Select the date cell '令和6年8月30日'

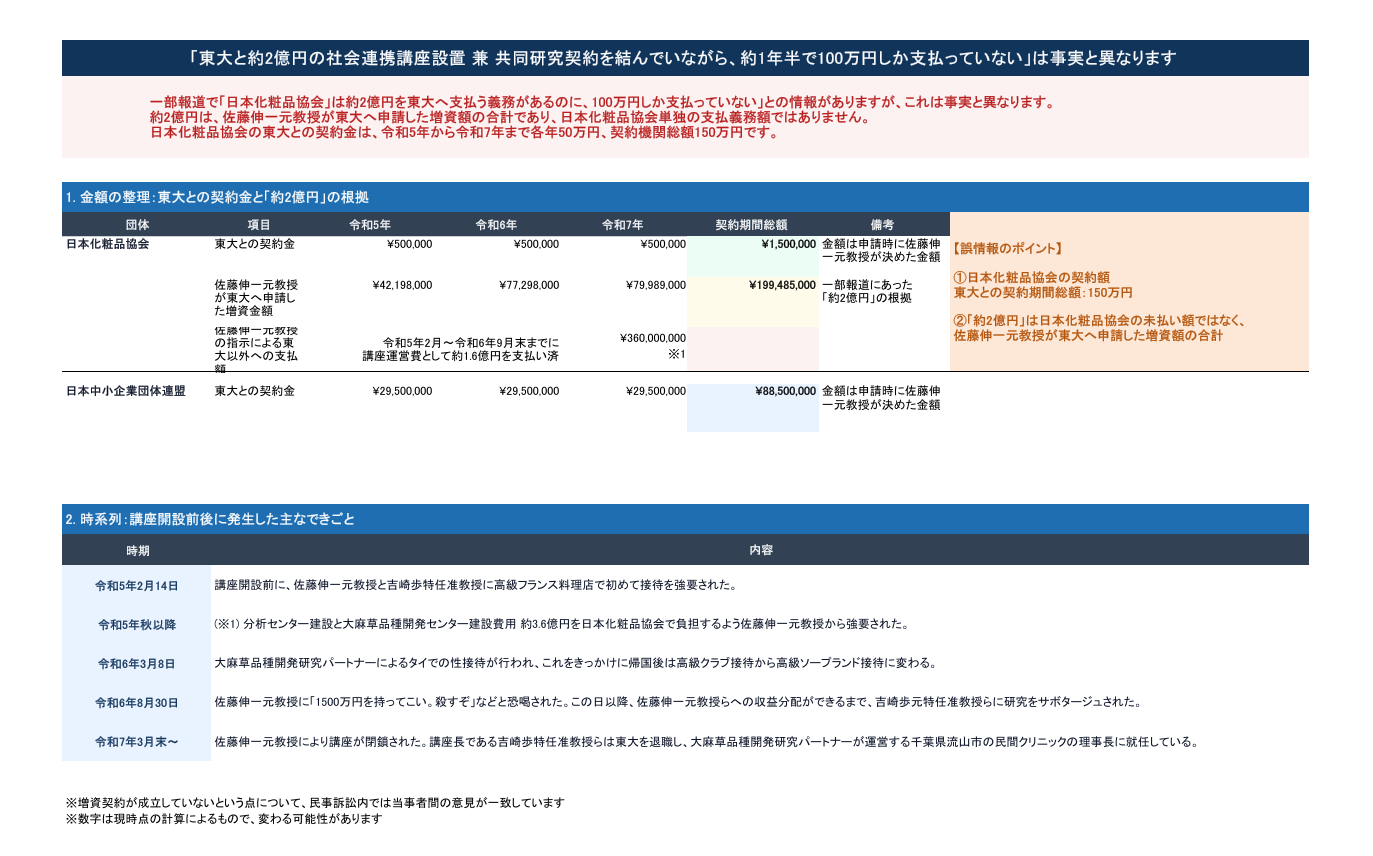point(137,703)
